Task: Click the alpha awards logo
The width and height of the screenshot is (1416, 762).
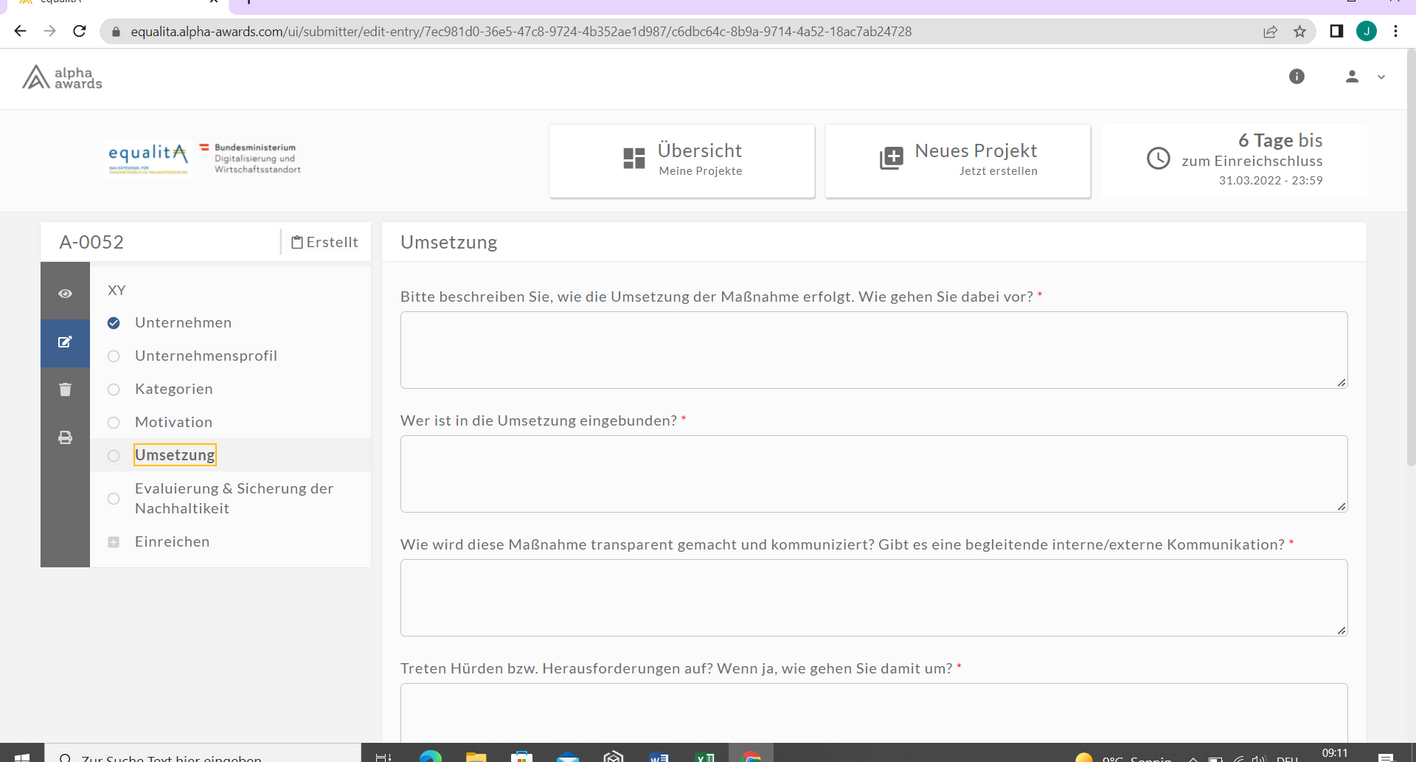Action: tap(63, 77)
